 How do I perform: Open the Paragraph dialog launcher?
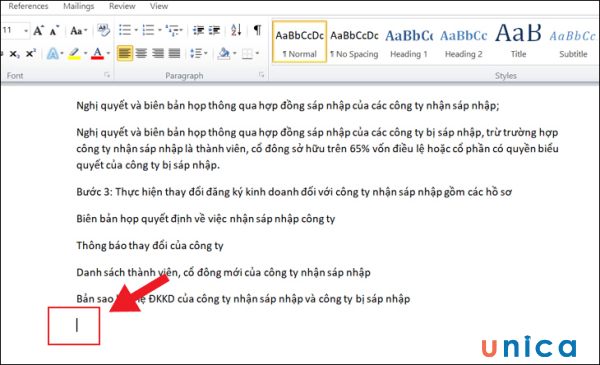coord(261,75)
